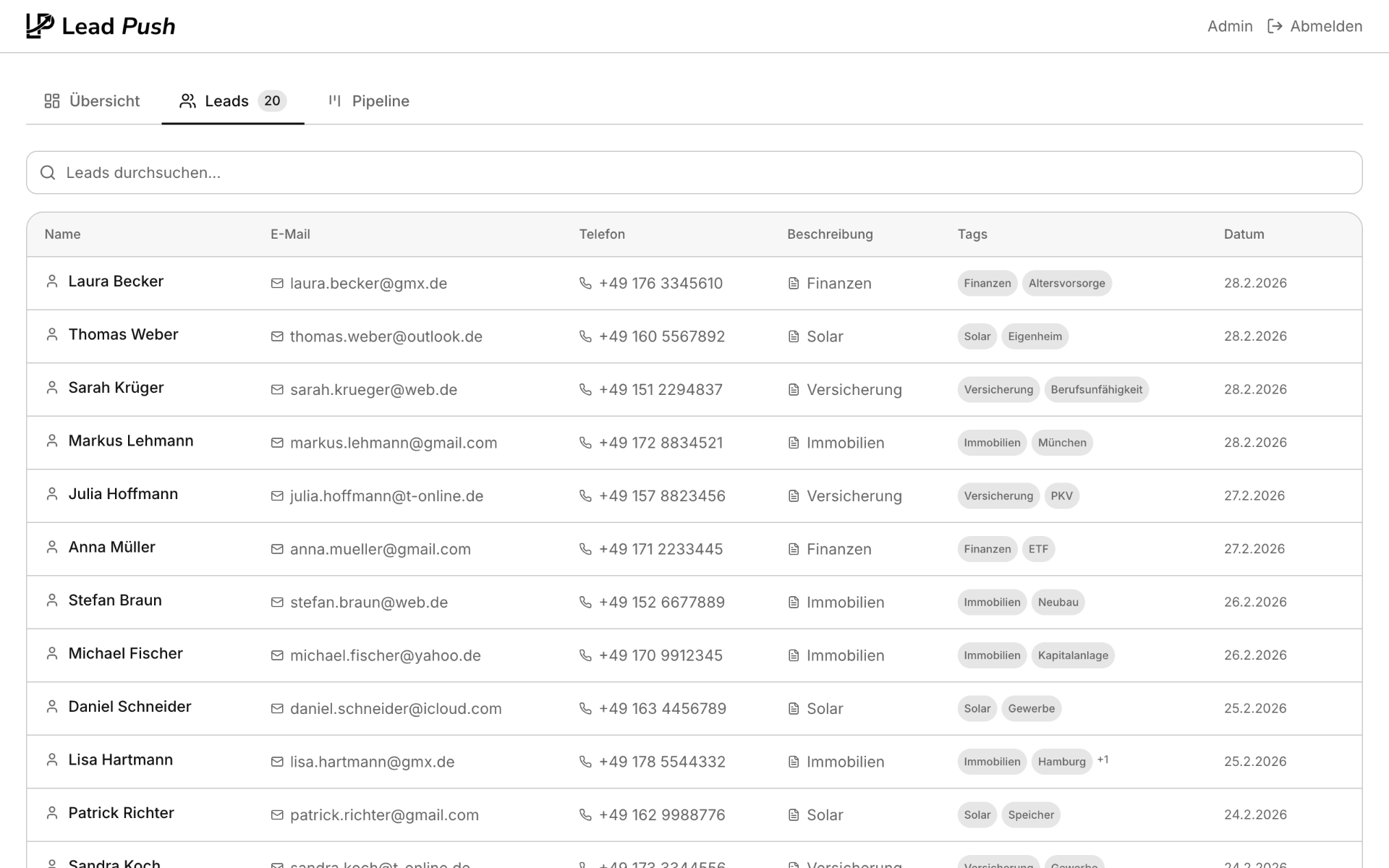This screenshot has width=1389, height=868.
Task: Open lead name Markus Lehmann
Action: (x=131, y=441)
